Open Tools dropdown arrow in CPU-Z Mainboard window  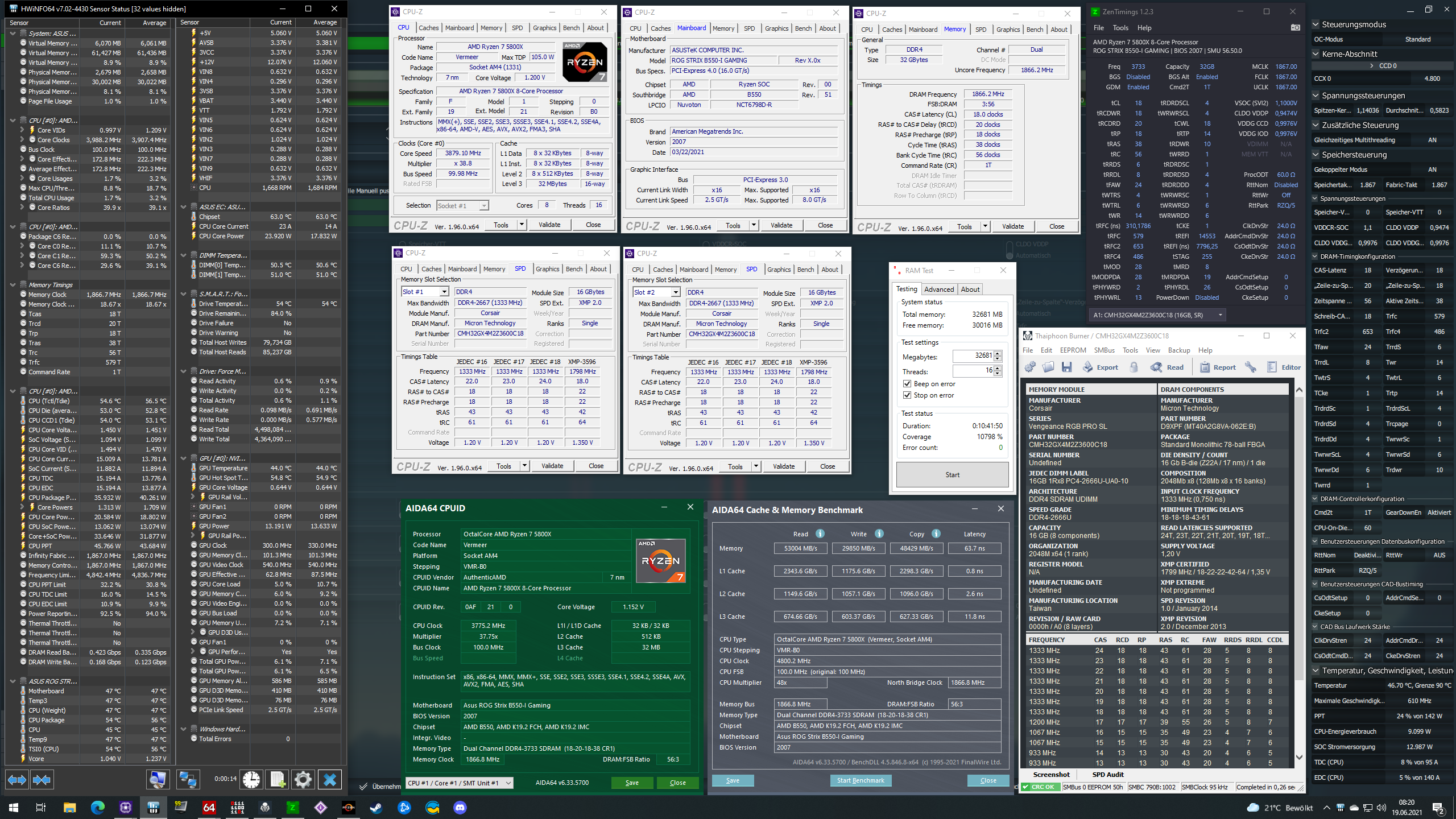point(754,226)
